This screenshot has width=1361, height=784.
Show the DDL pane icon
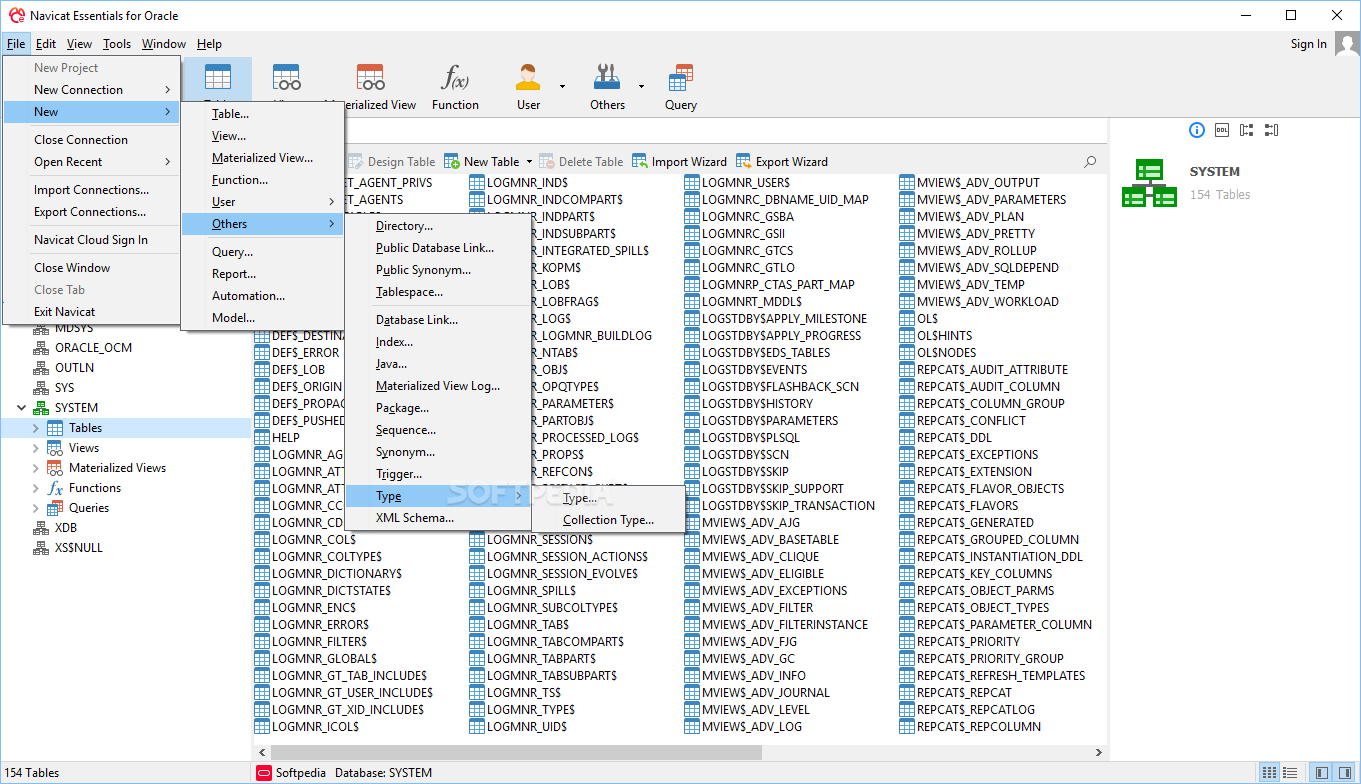[1222, 130]
